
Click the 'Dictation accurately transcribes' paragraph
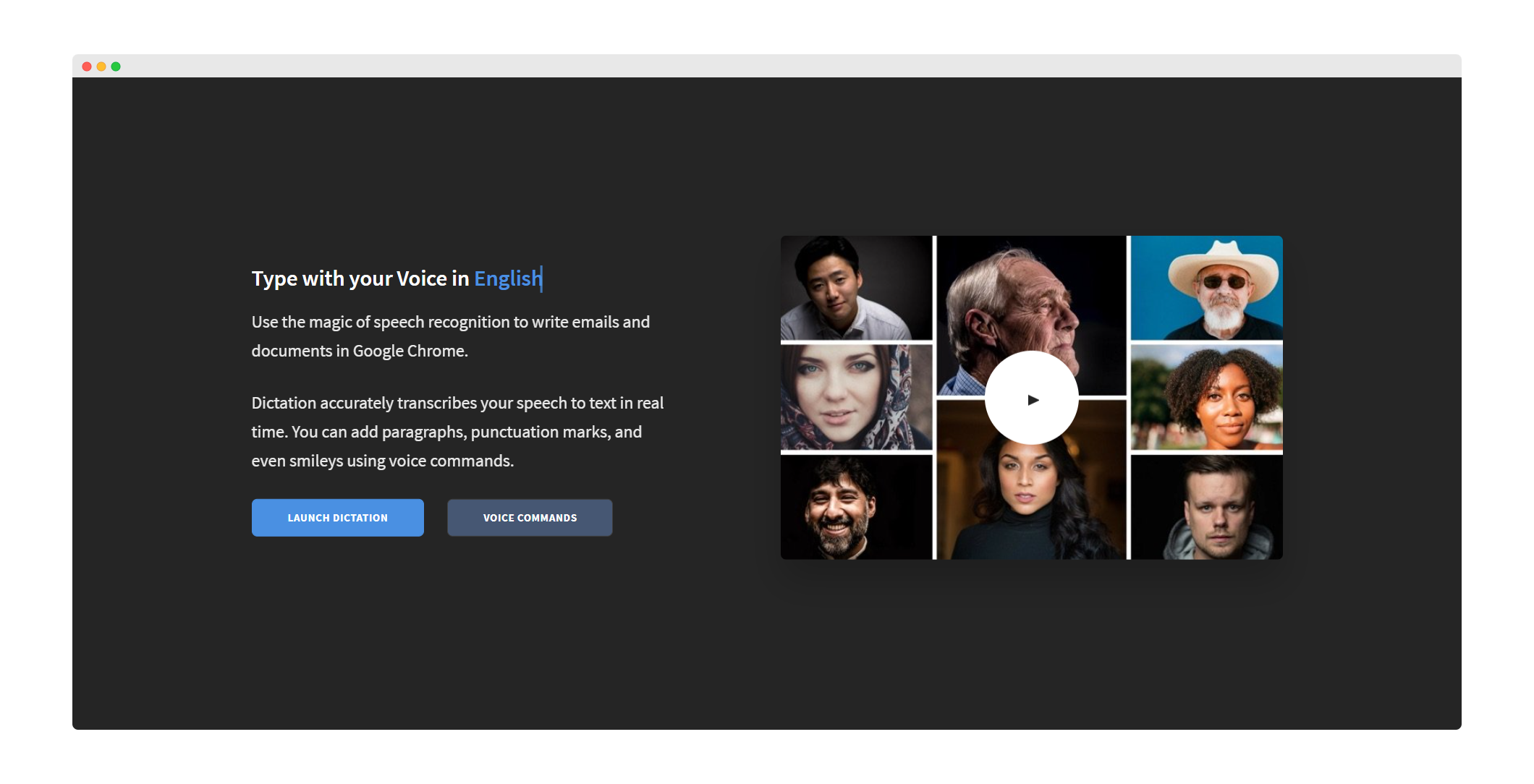[x=457, y=432]
